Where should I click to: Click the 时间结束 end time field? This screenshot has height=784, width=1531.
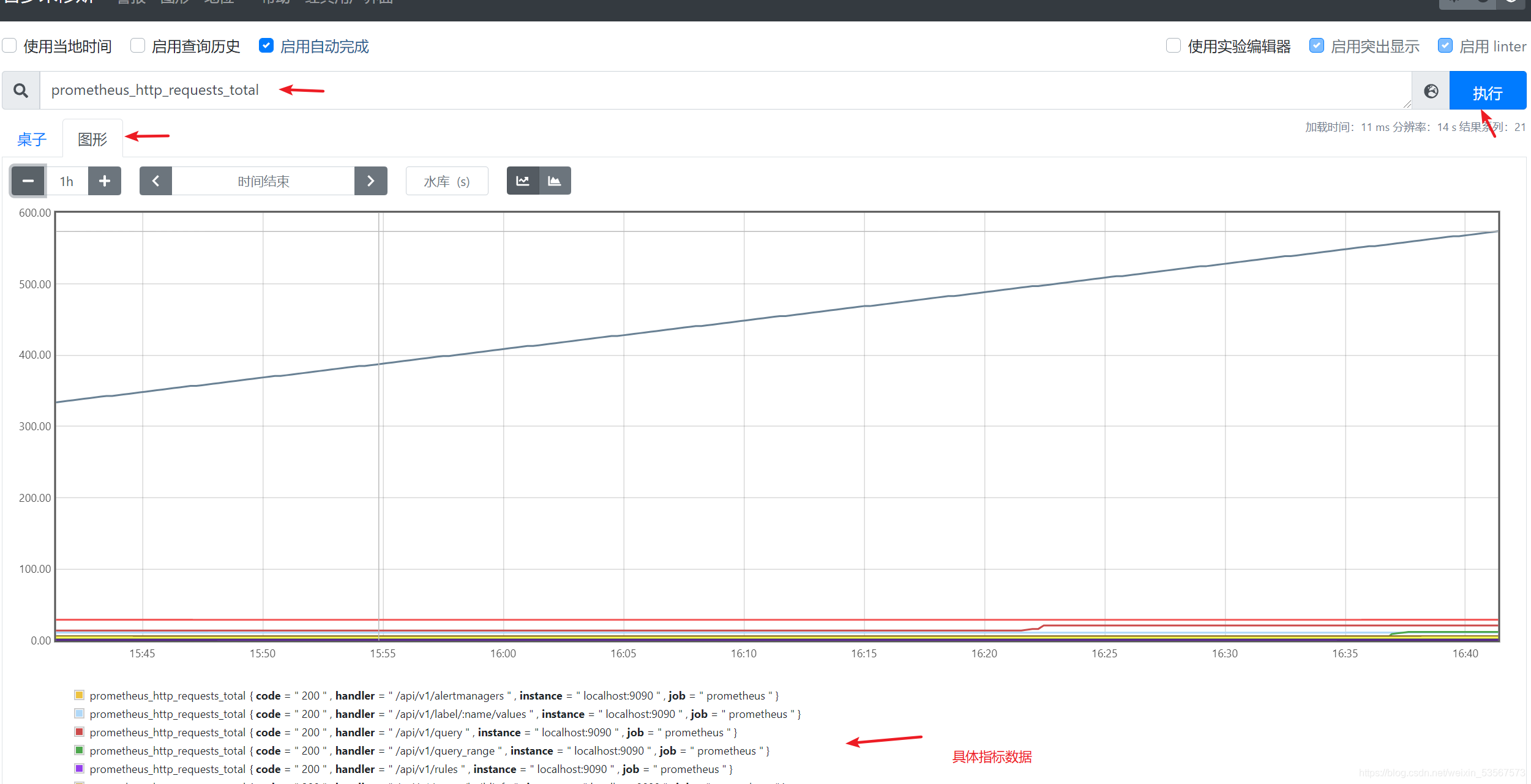point(263,181)
